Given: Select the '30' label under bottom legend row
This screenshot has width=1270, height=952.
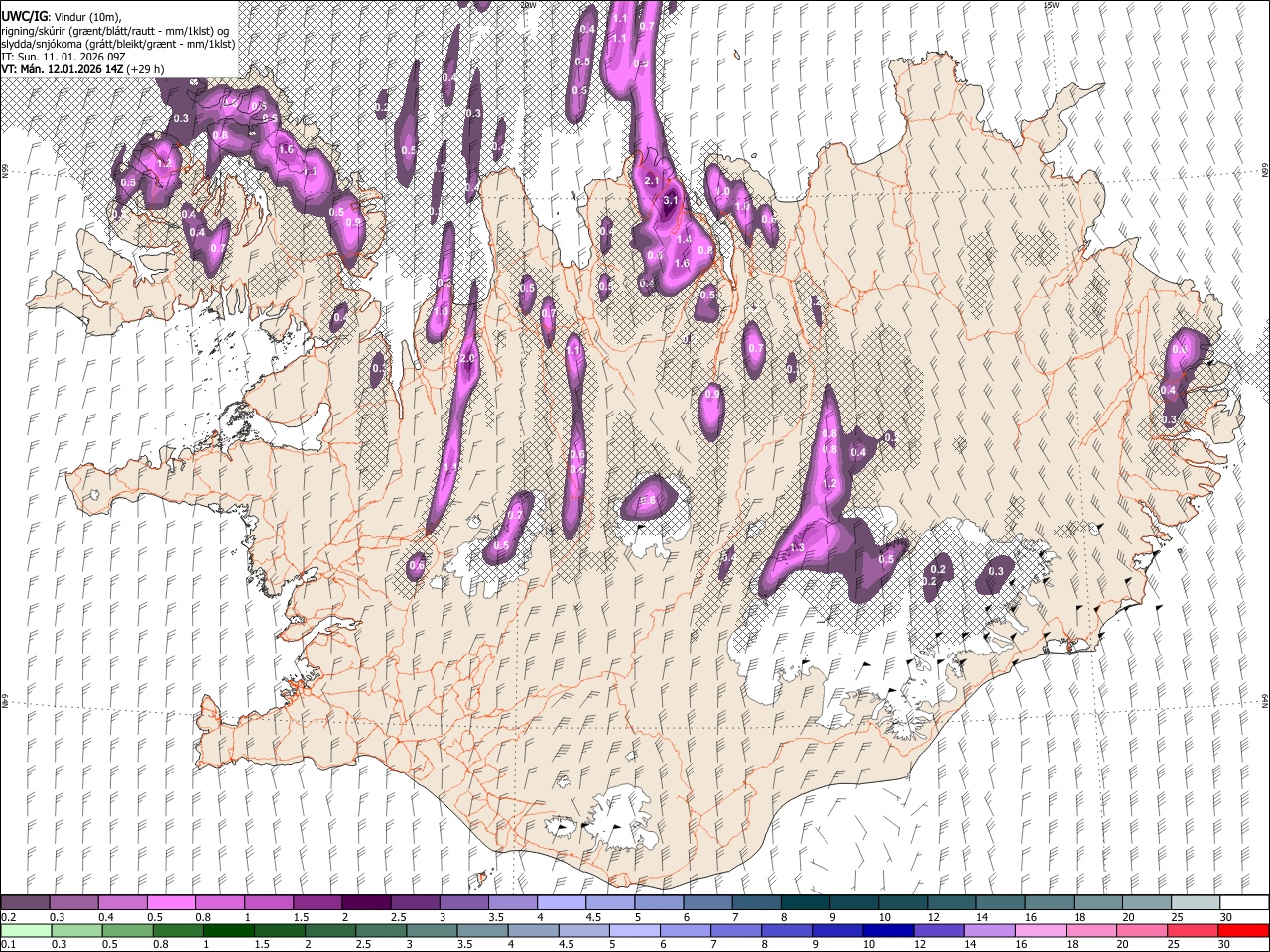Looking at the screenshot, I should click(1223, 944).
